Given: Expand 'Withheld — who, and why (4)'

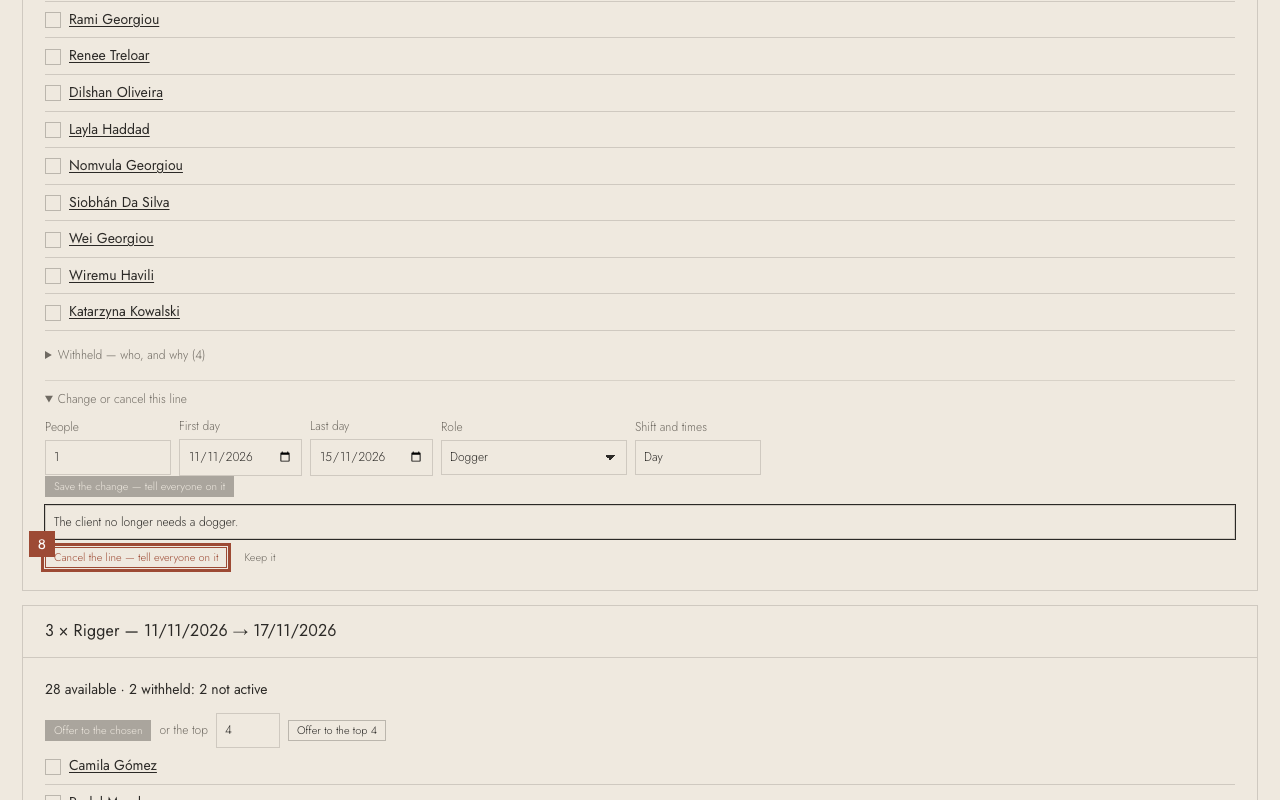Looking at the screenshot, I should (x=125, y=355).
